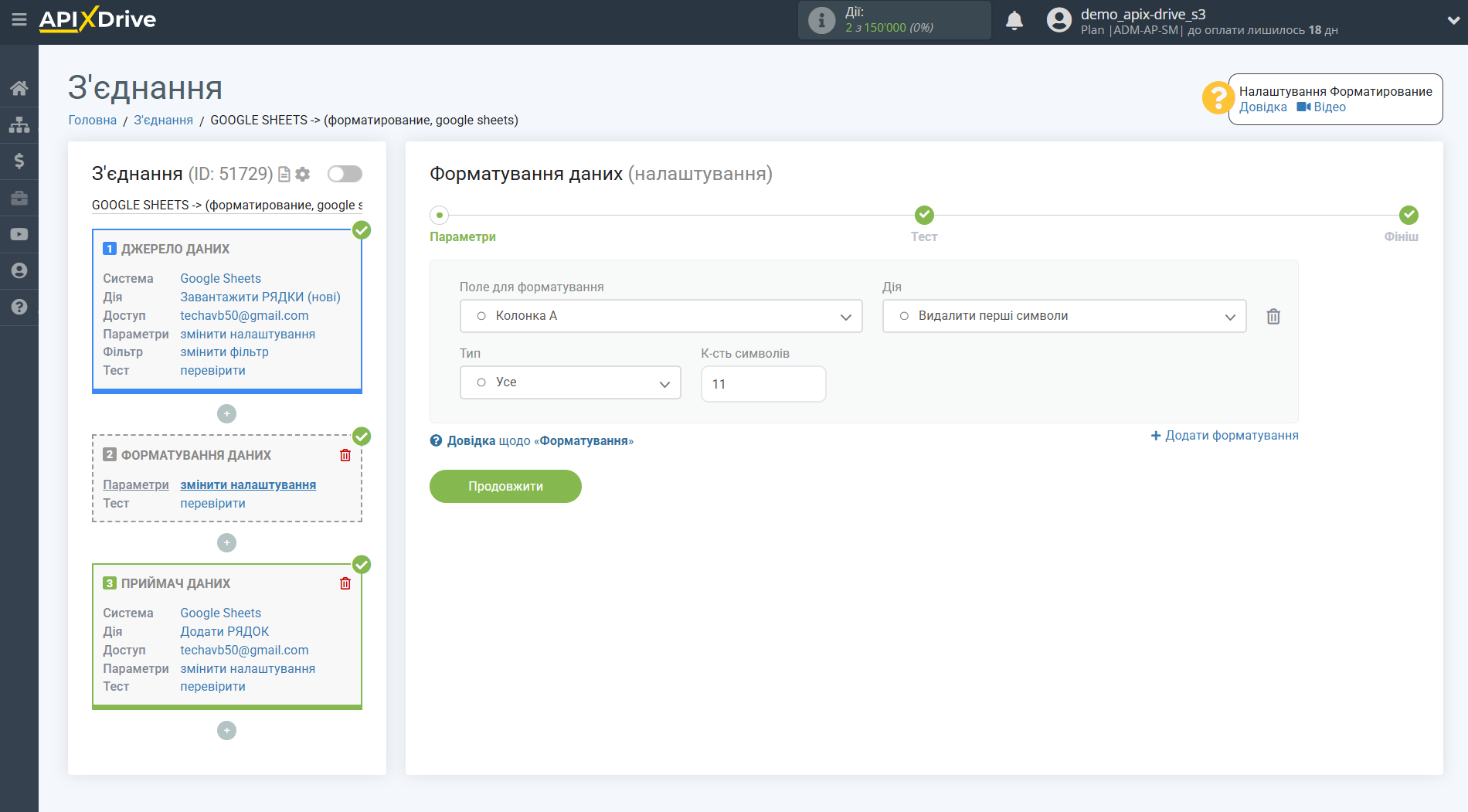
Task: Open the YouTube video sidebar icon
Action: (x=19, y=234)
